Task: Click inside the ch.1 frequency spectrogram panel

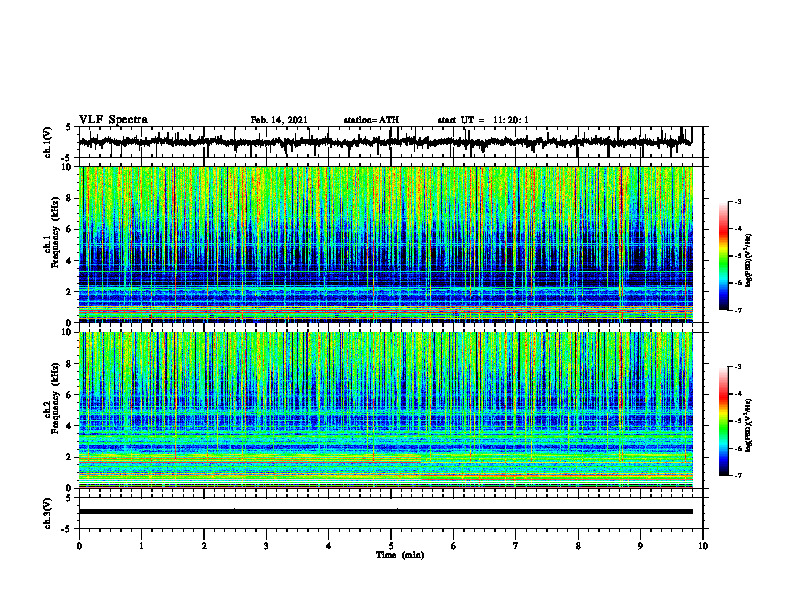Action: point(385,244)
